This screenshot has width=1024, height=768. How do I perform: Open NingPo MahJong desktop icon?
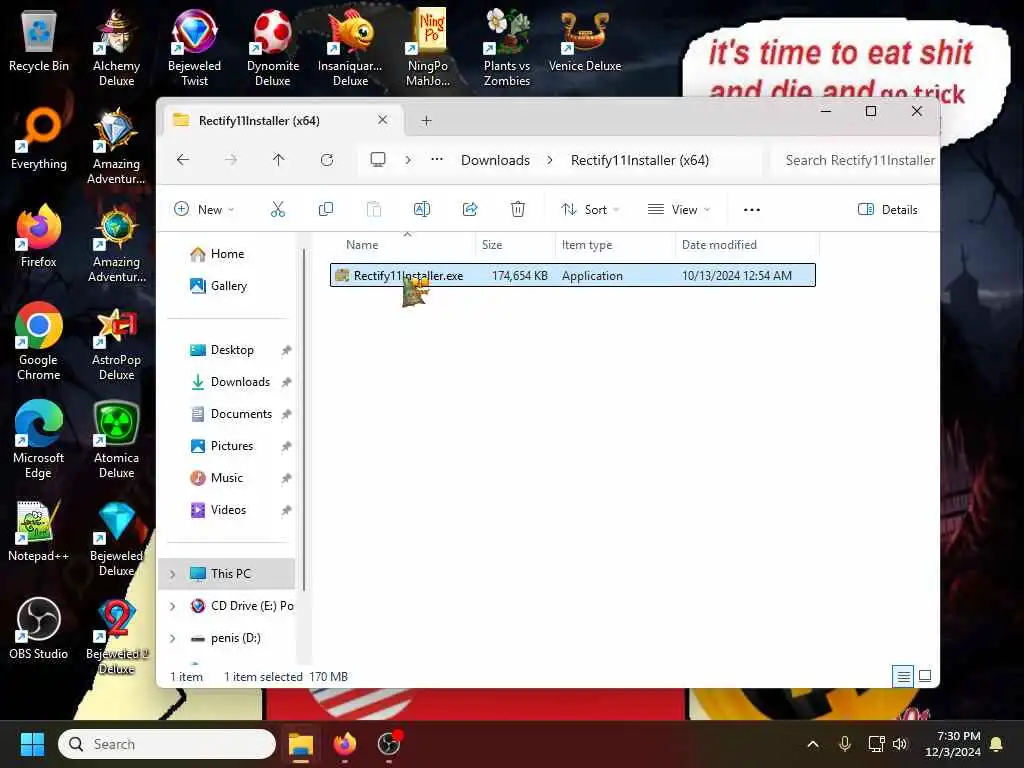point(428,46)
